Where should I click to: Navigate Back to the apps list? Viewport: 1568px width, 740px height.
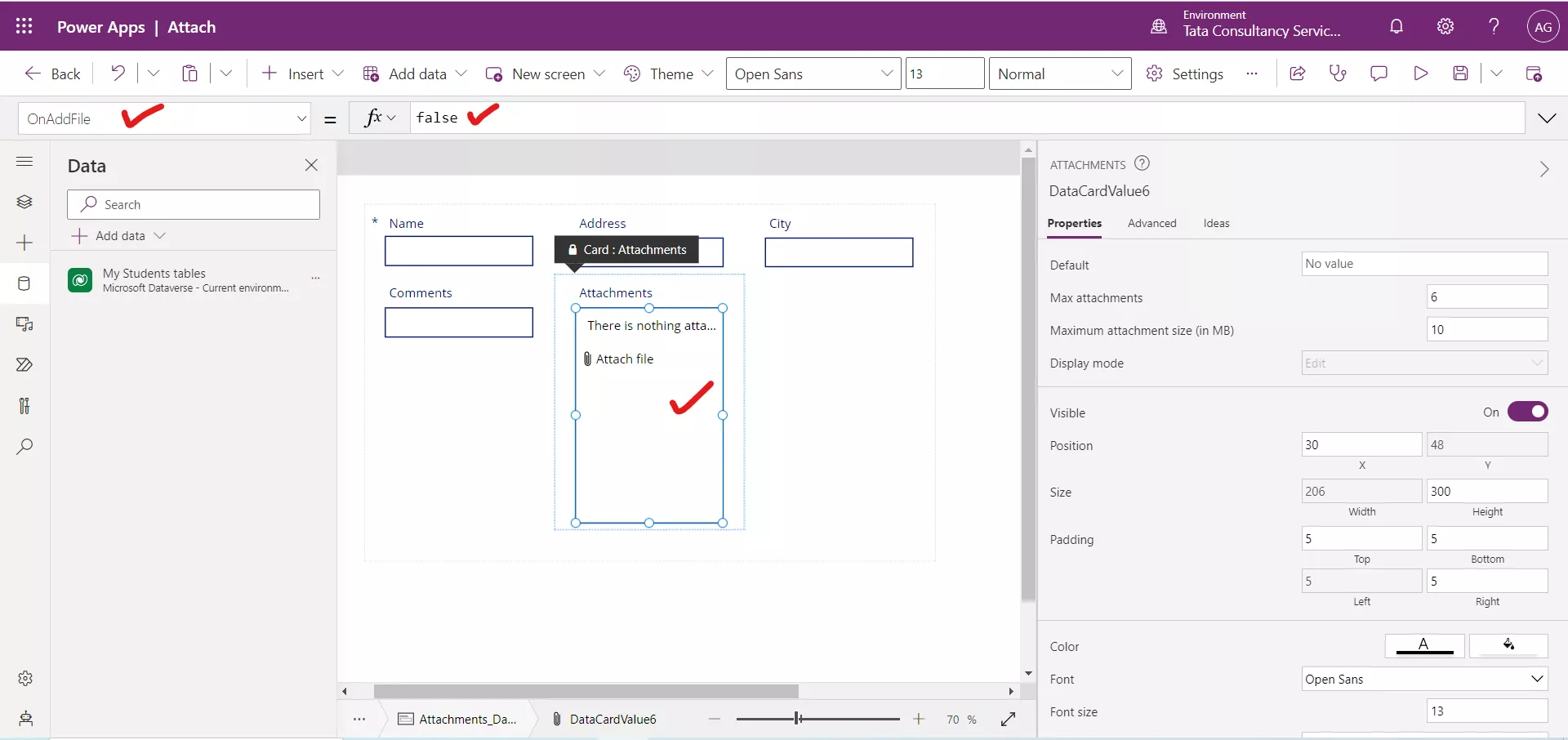click(x=51, y=73)
